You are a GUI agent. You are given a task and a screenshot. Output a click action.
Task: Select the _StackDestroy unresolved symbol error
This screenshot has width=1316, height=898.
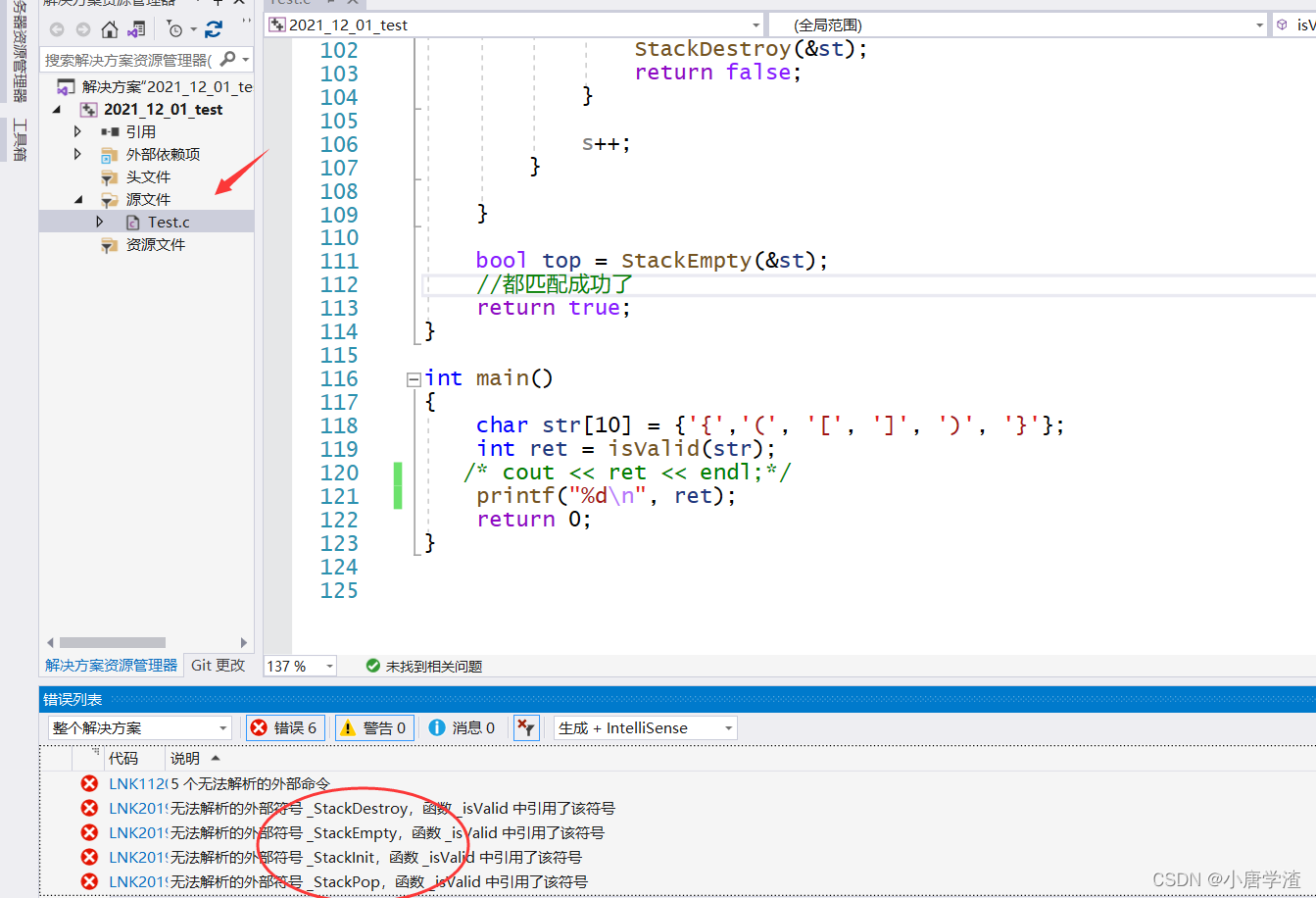pos(677,808)
